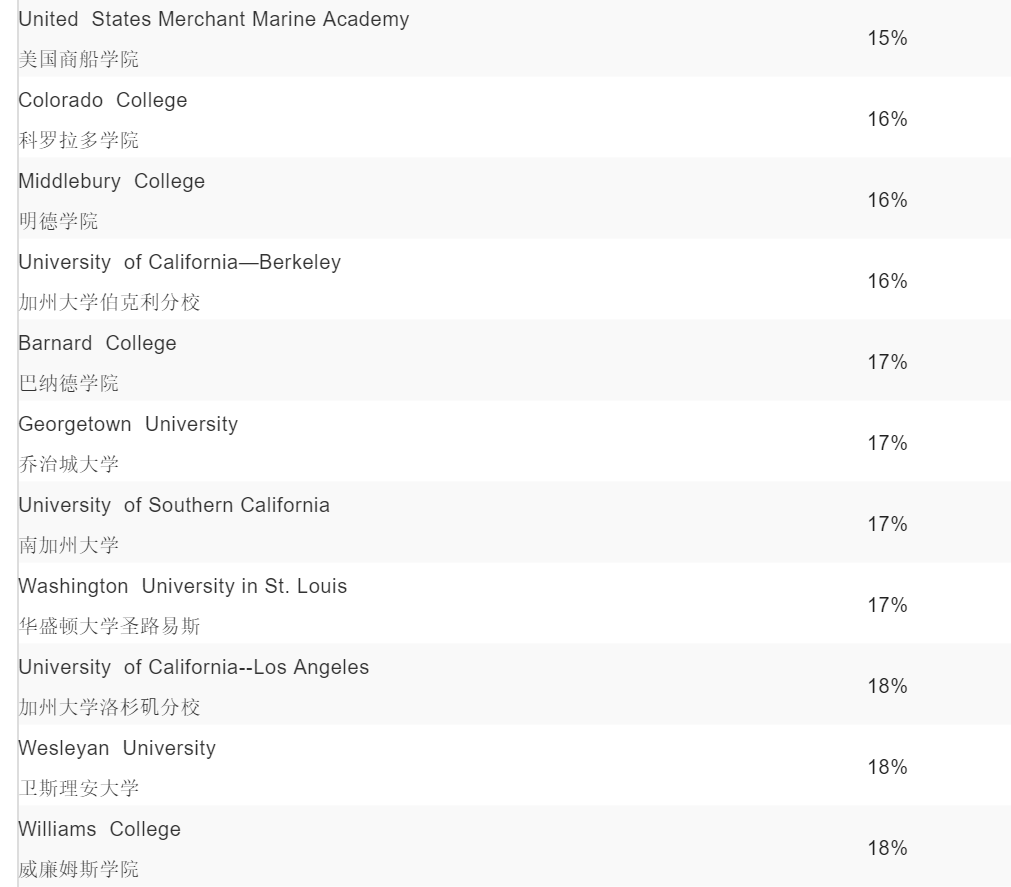
Task: Click University of California--Los Angeles text
Action: [194, 667]
